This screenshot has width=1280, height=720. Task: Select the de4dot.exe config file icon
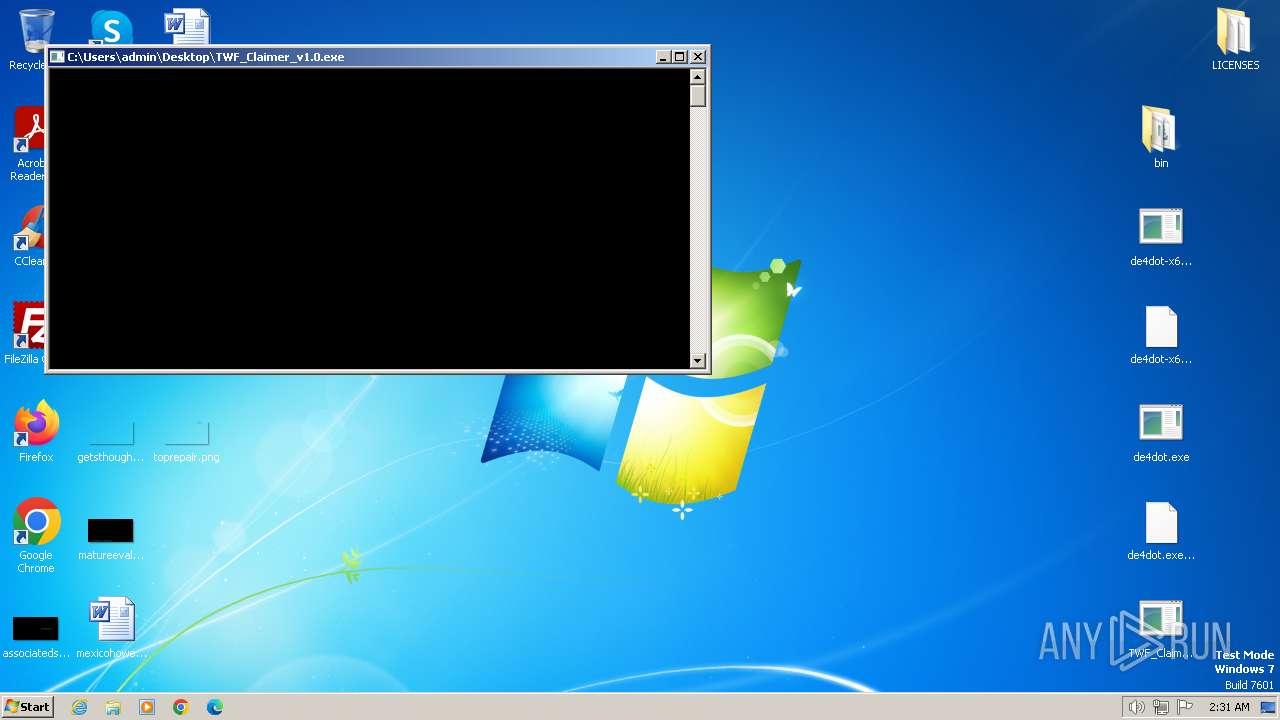pyautogui.click(x=1161, y=531)
